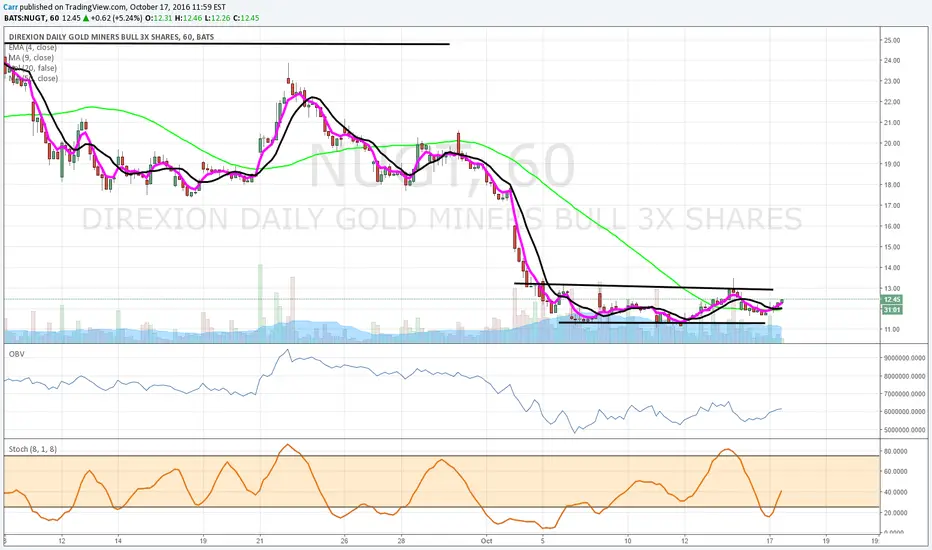Select the Stoch (8, 1, 8) pane label
932x550 pixels.
[33, 449]
